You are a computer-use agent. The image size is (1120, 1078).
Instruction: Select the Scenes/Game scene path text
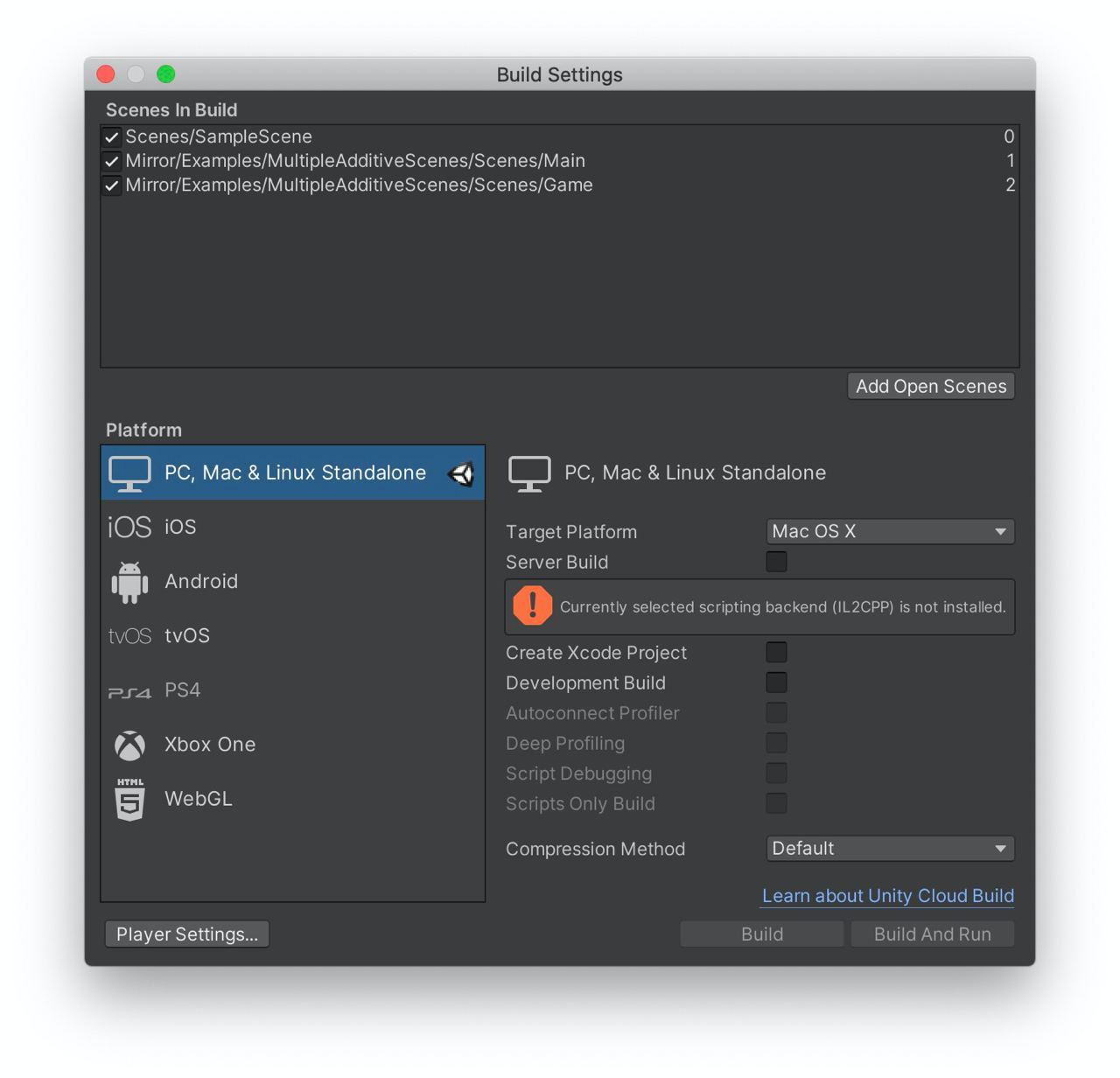coord(359,185)
